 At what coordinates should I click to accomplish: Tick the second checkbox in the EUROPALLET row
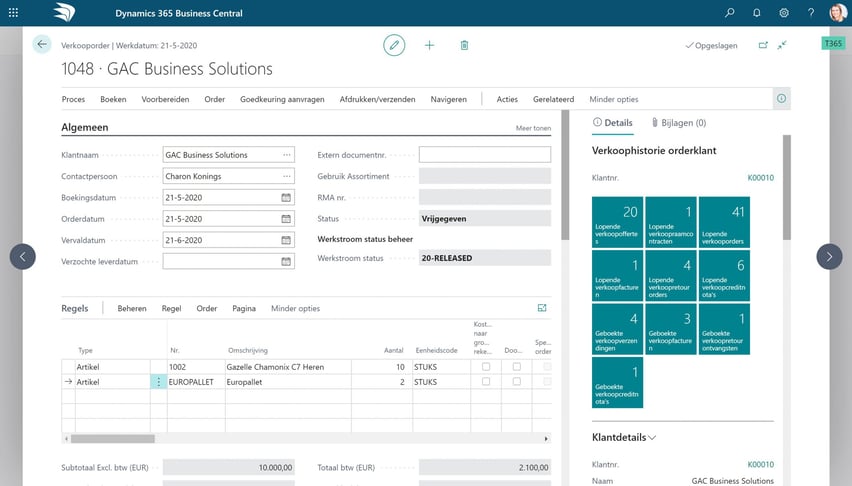coord(516,382)
